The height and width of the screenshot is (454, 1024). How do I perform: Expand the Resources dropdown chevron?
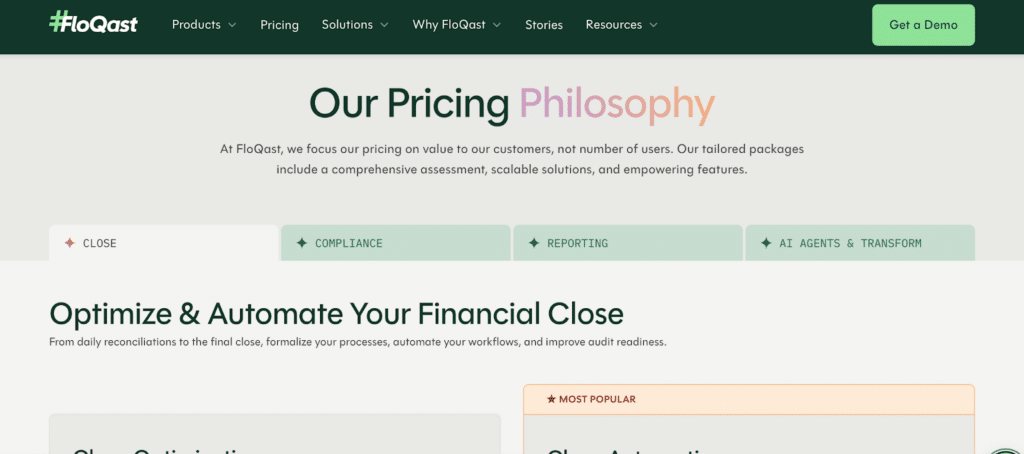pyautogui.click(x=654, y=24)
